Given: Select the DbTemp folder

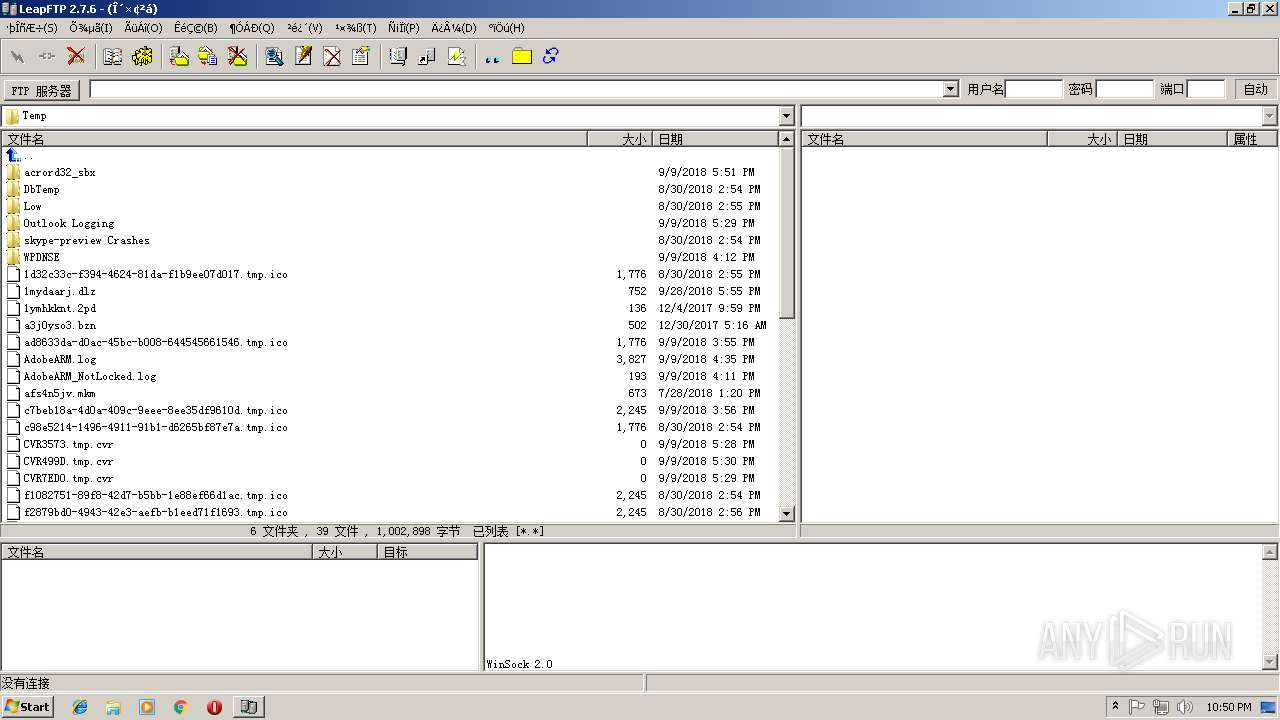Looking at the screenshot, I should point(41,189).
